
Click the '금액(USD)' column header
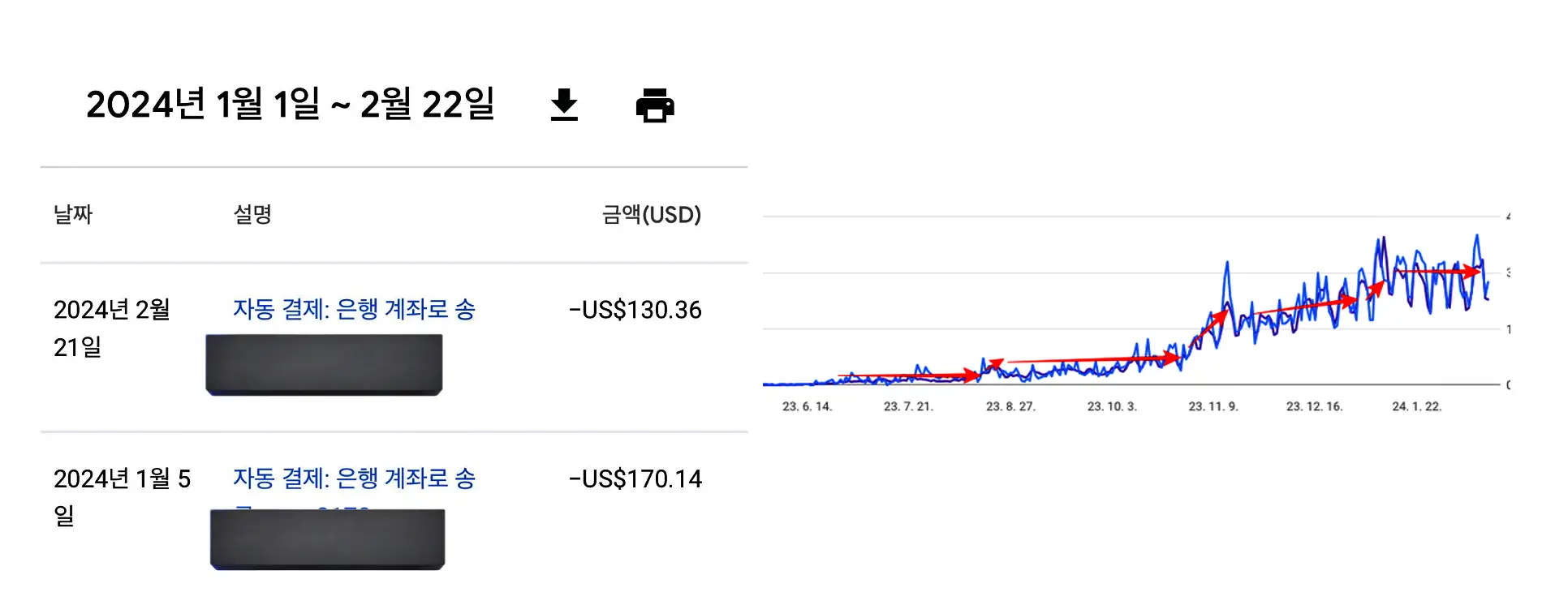[x=652, y=215]
